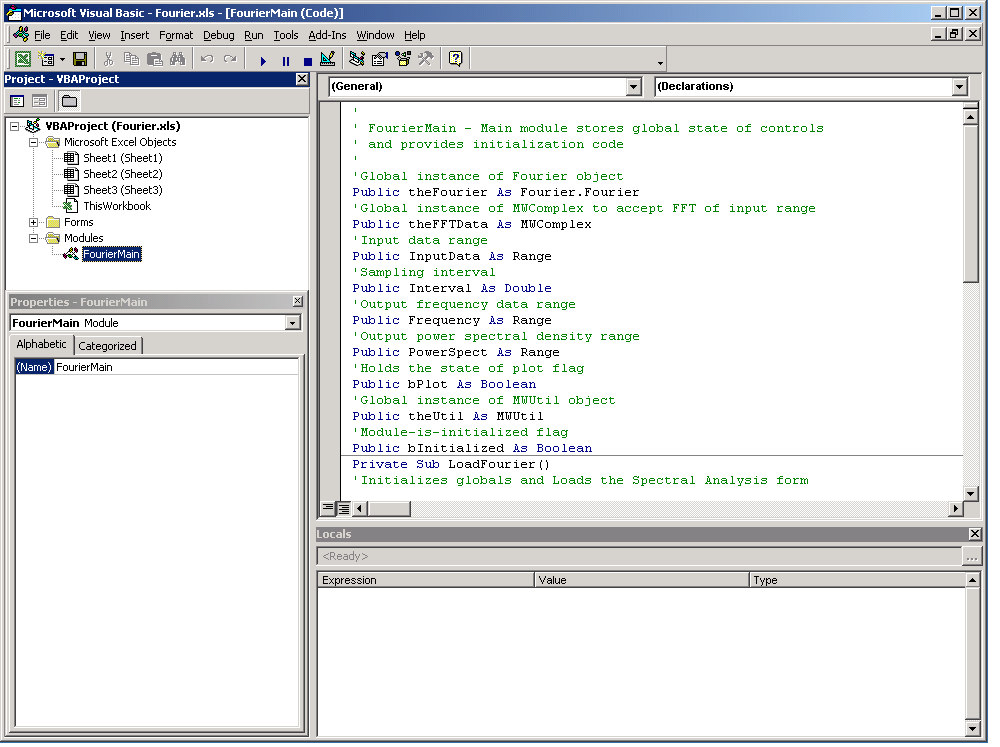Screen dimensions: 1000x747
Task: Open the Object Browser toolbar icon
Action: pyautogui.click(x=403, y=59)
